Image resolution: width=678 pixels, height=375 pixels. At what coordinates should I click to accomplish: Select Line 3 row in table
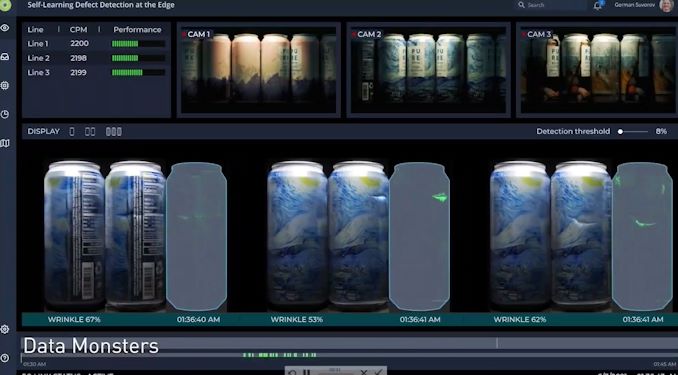(x=96, y=72)
